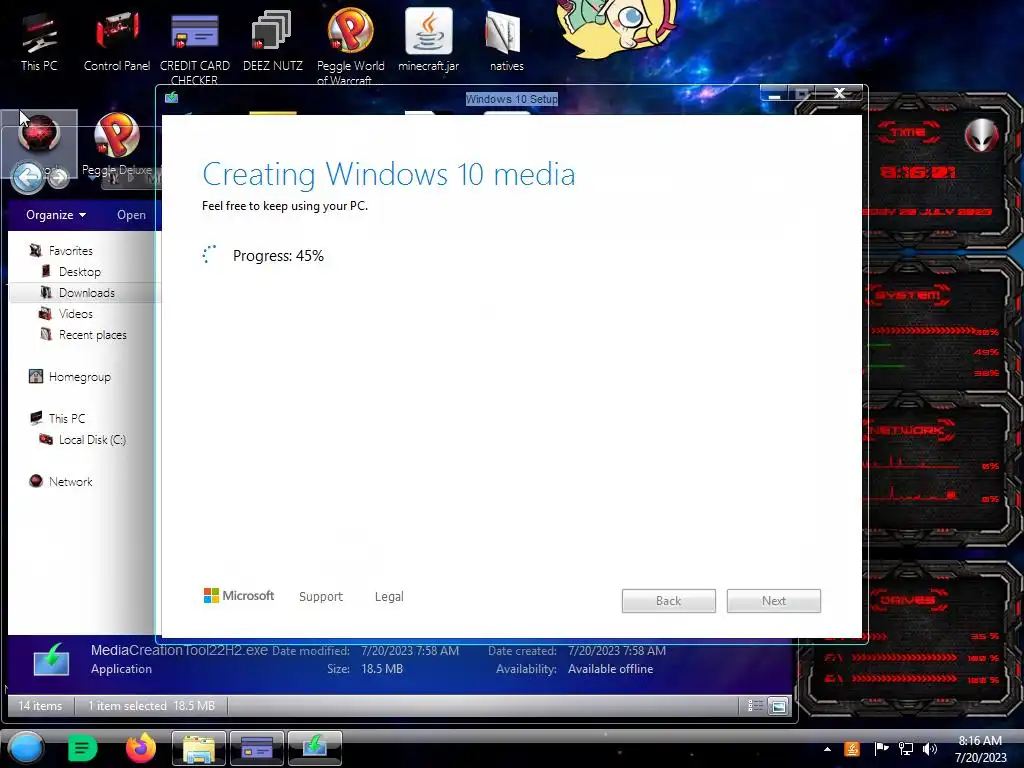Viewport: 1024px width, 768px height.
Task: Select Peggle World of Warcraft desktop icon
Action: 351,46
